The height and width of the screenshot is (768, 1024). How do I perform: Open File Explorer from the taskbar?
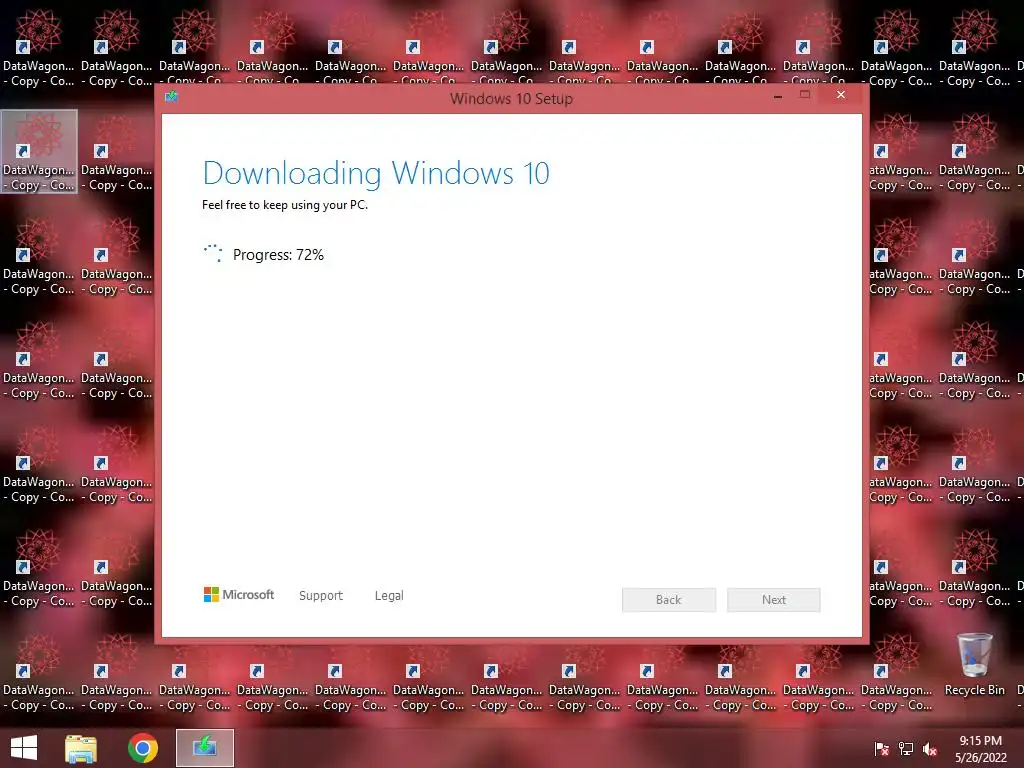click(x=81, y=748)
